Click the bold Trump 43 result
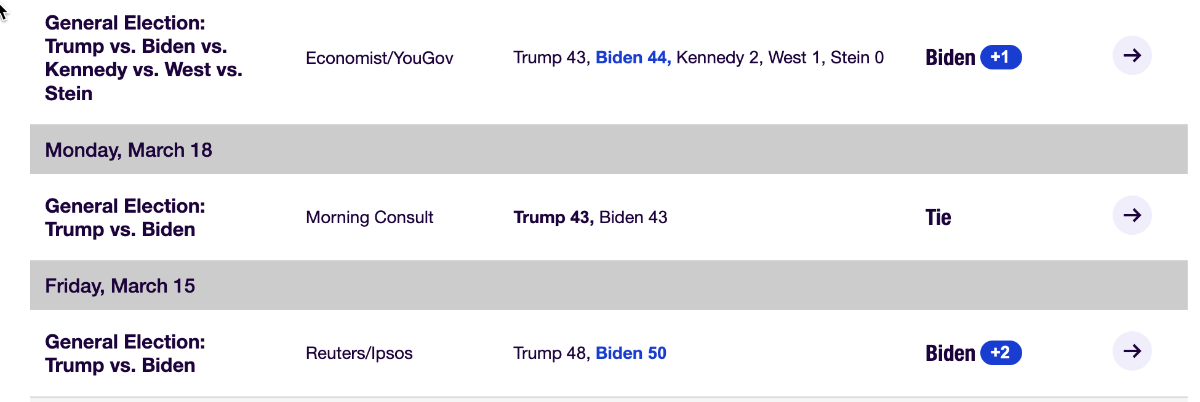The height and width of the screenshot is (402, 1200). [x=553, y=217]
